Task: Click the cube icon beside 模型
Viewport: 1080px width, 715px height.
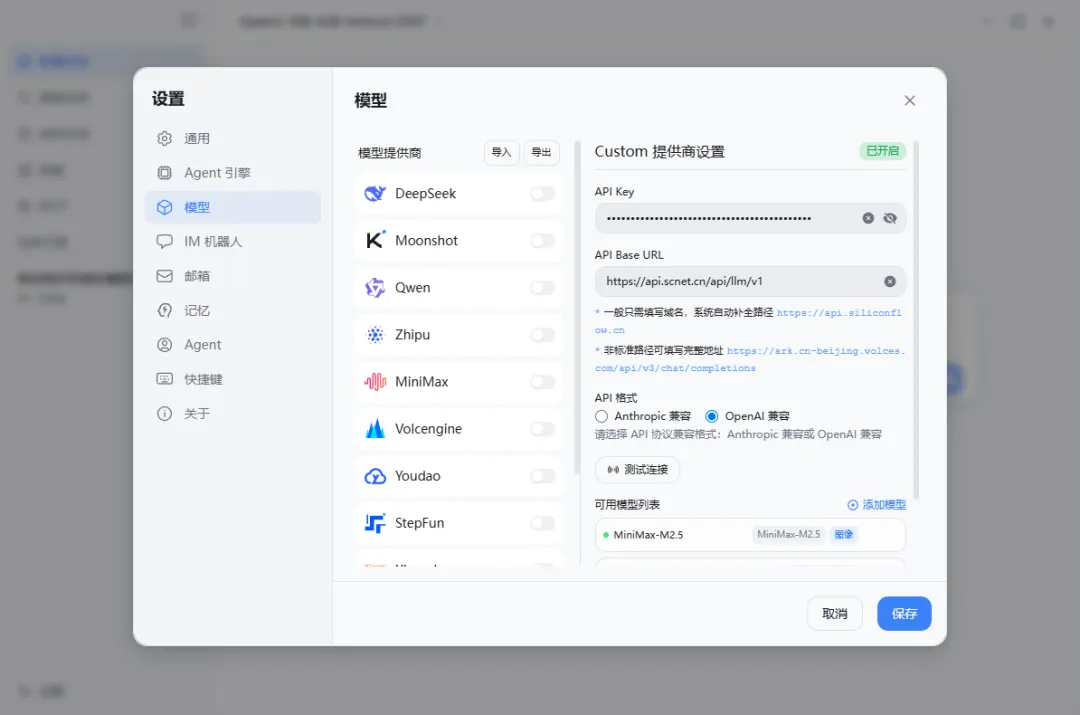Action: (165, 207)
